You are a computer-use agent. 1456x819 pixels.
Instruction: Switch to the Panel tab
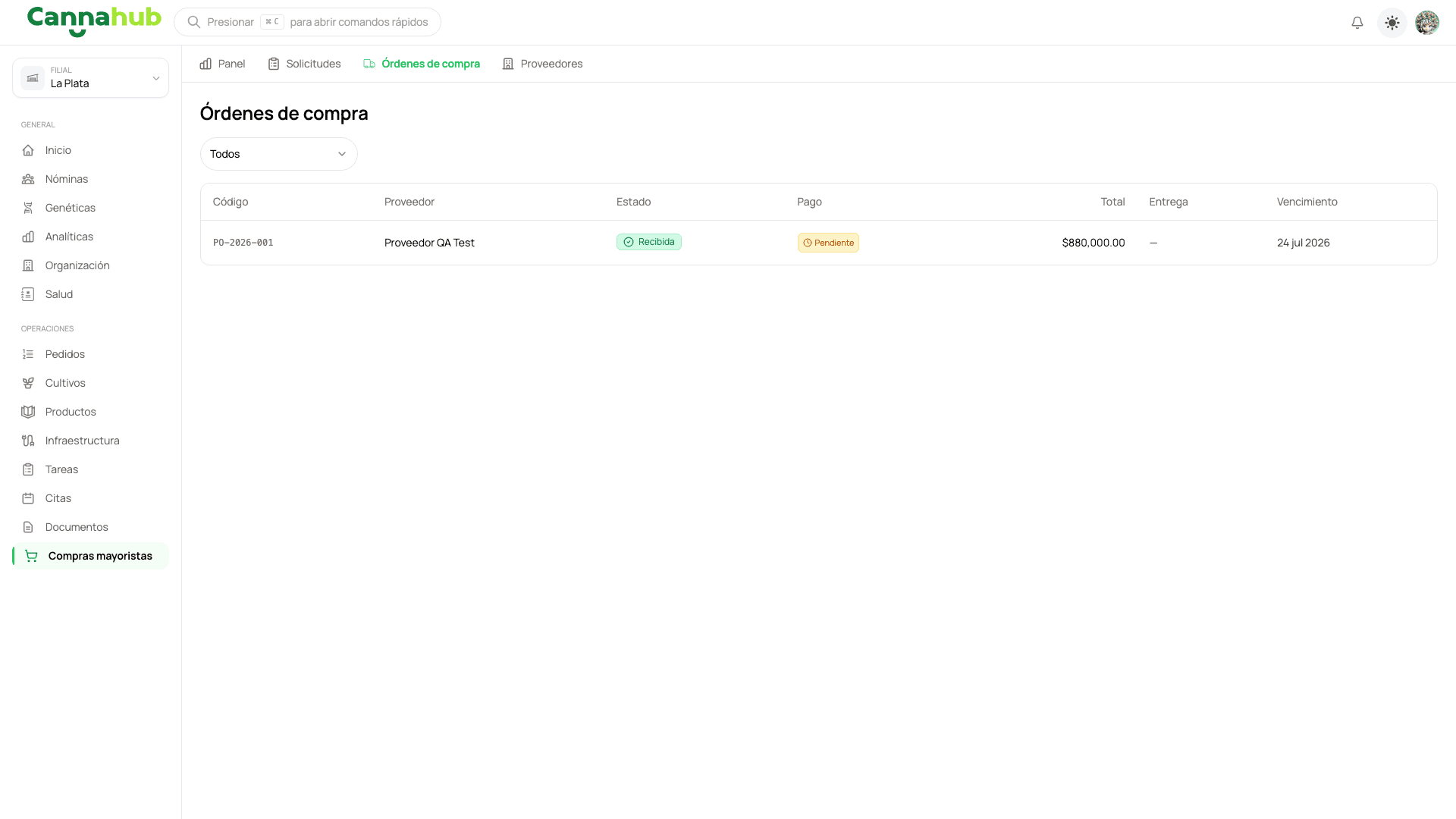pos(222,64)
